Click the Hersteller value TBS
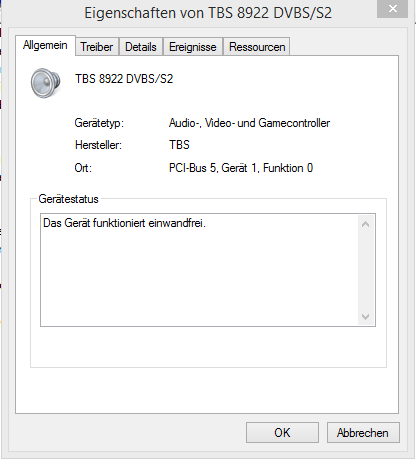 179,145
